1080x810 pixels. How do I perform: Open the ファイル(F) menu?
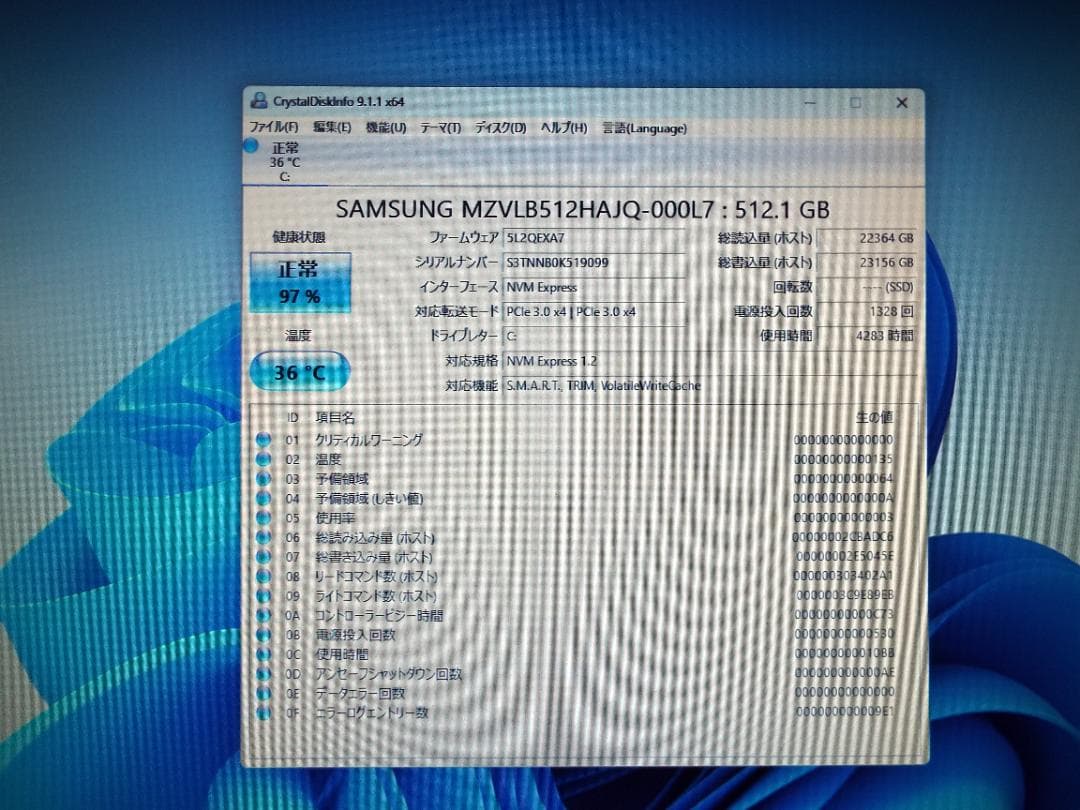tap(275, 128)
